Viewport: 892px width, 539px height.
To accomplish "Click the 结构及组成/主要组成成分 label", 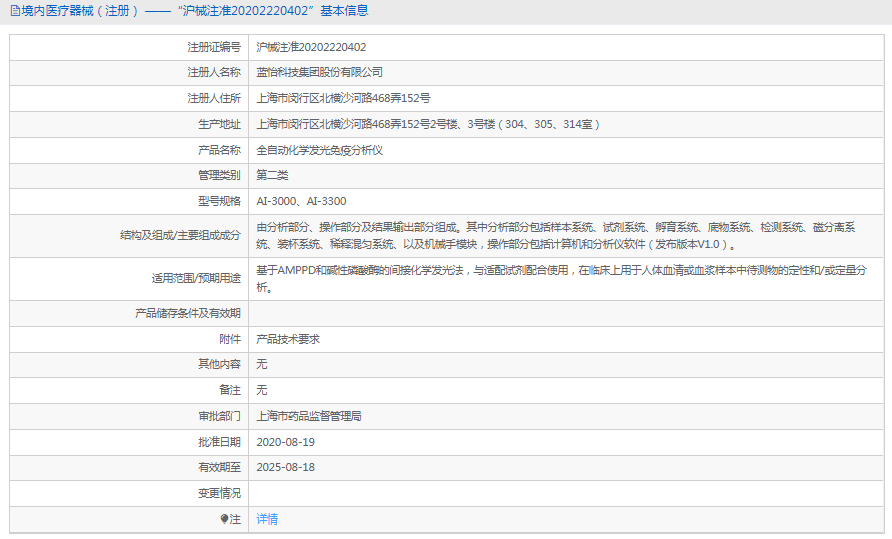I will pyautogui.click(x=180, y=236).
